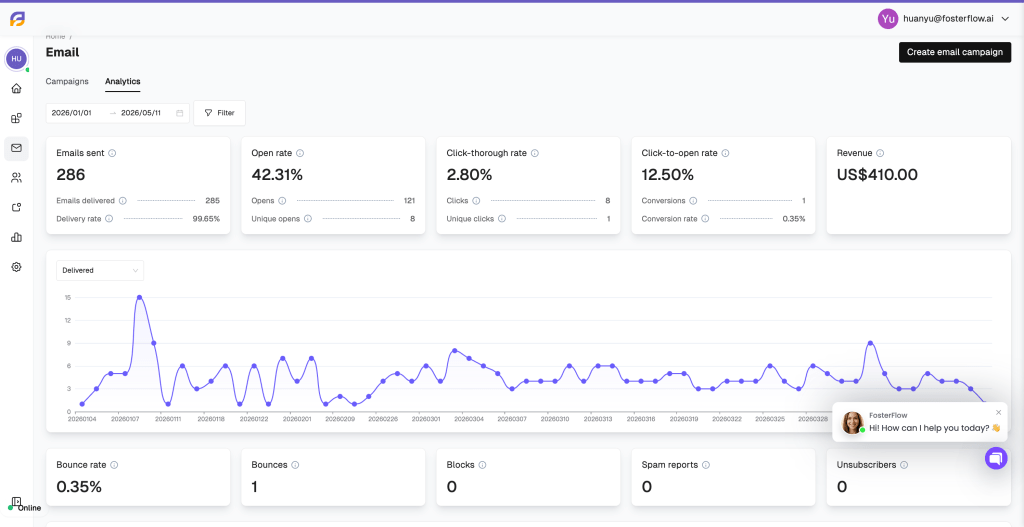Viewport: 1024px width, 527px height.
Task: Open the purple chat bubble launcher
Action: [x=996, y=458]
